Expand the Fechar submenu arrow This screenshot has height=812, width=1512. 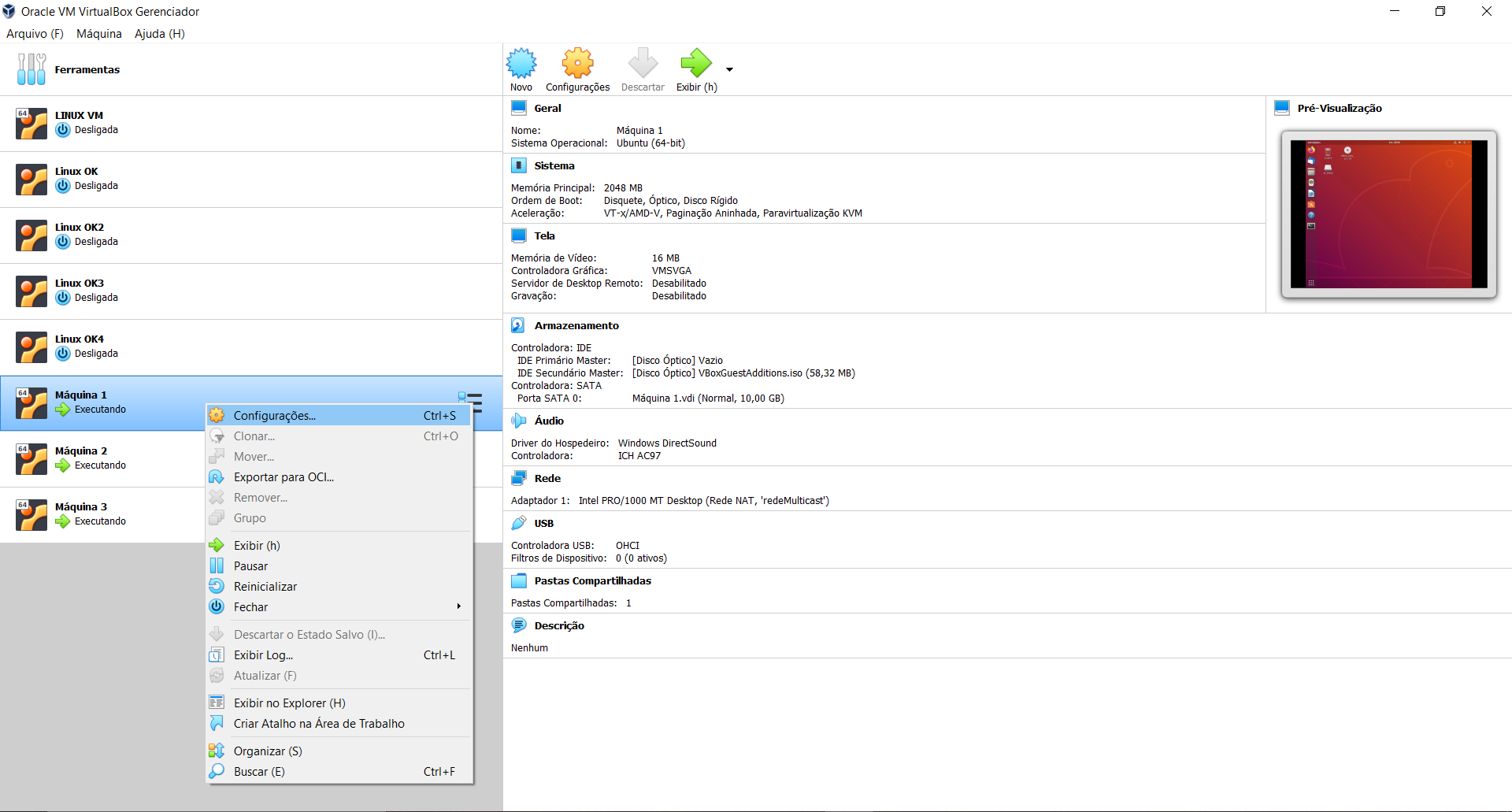[459, 606]
